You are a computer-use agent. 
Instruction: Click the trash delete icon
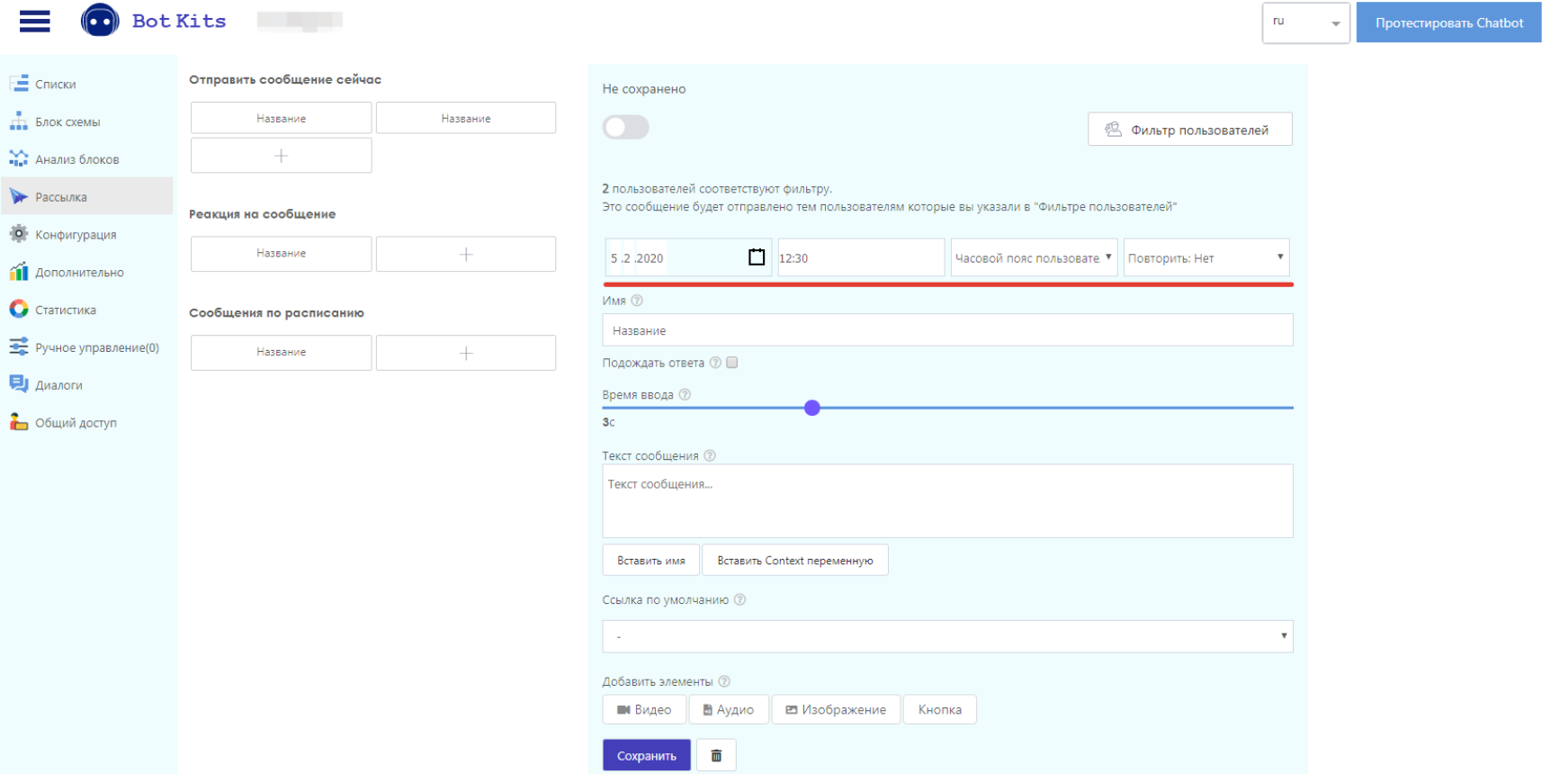716,755
